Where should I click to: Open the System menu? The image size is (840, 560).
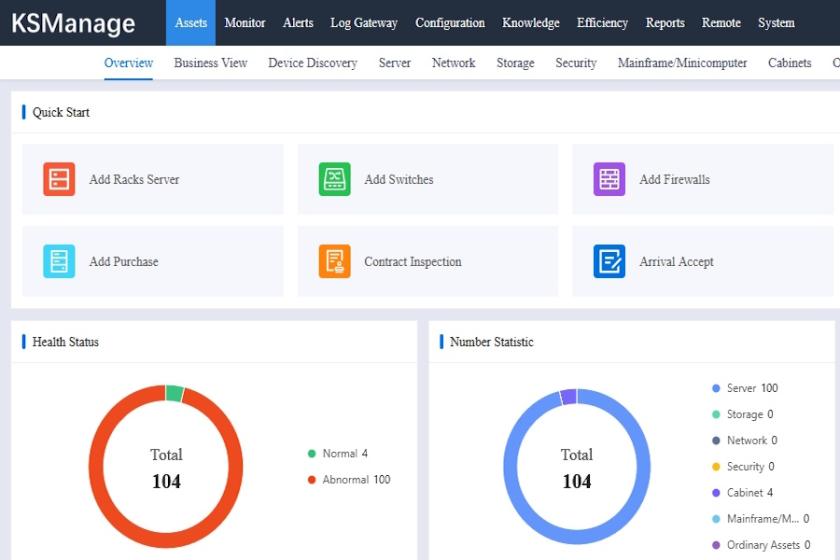(x=776, y=23)
